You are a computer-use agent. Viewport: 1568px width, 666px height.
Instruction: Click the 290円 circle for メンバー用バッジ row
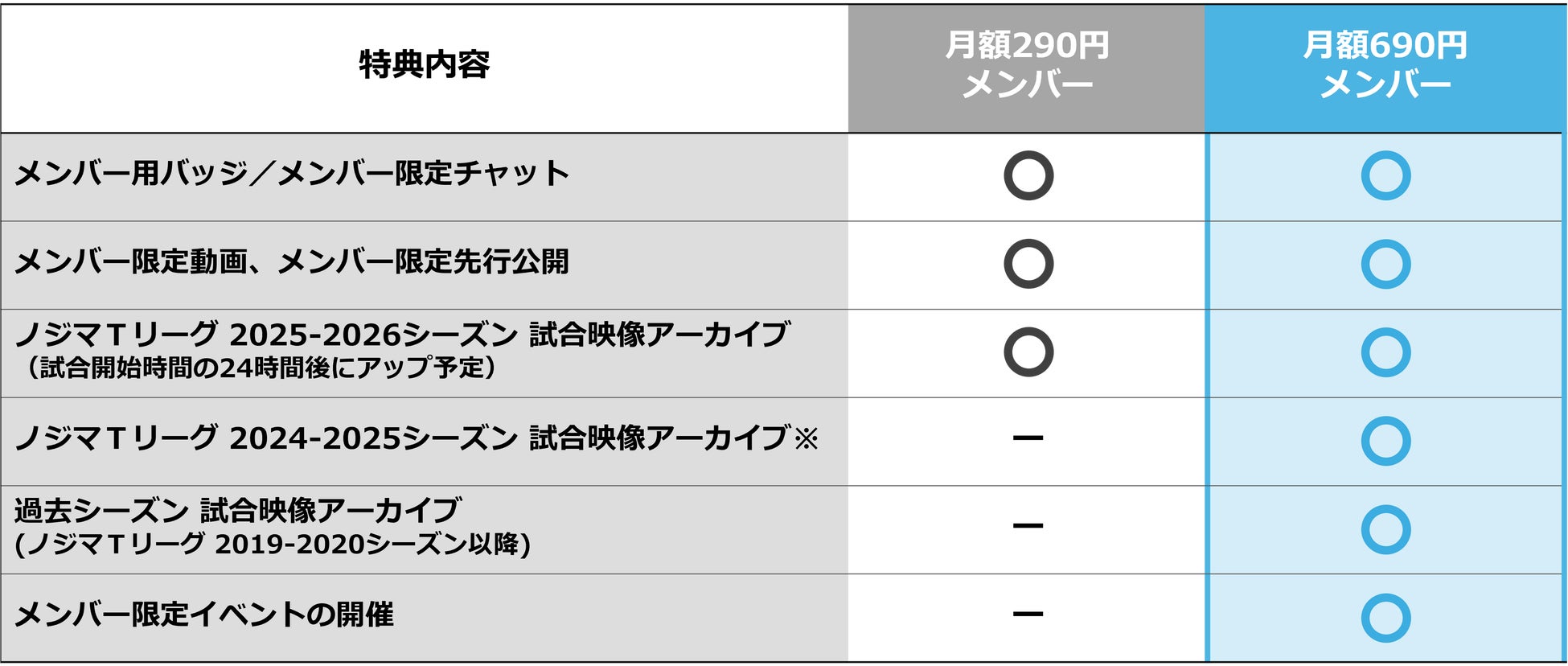tap(1028, 175)
